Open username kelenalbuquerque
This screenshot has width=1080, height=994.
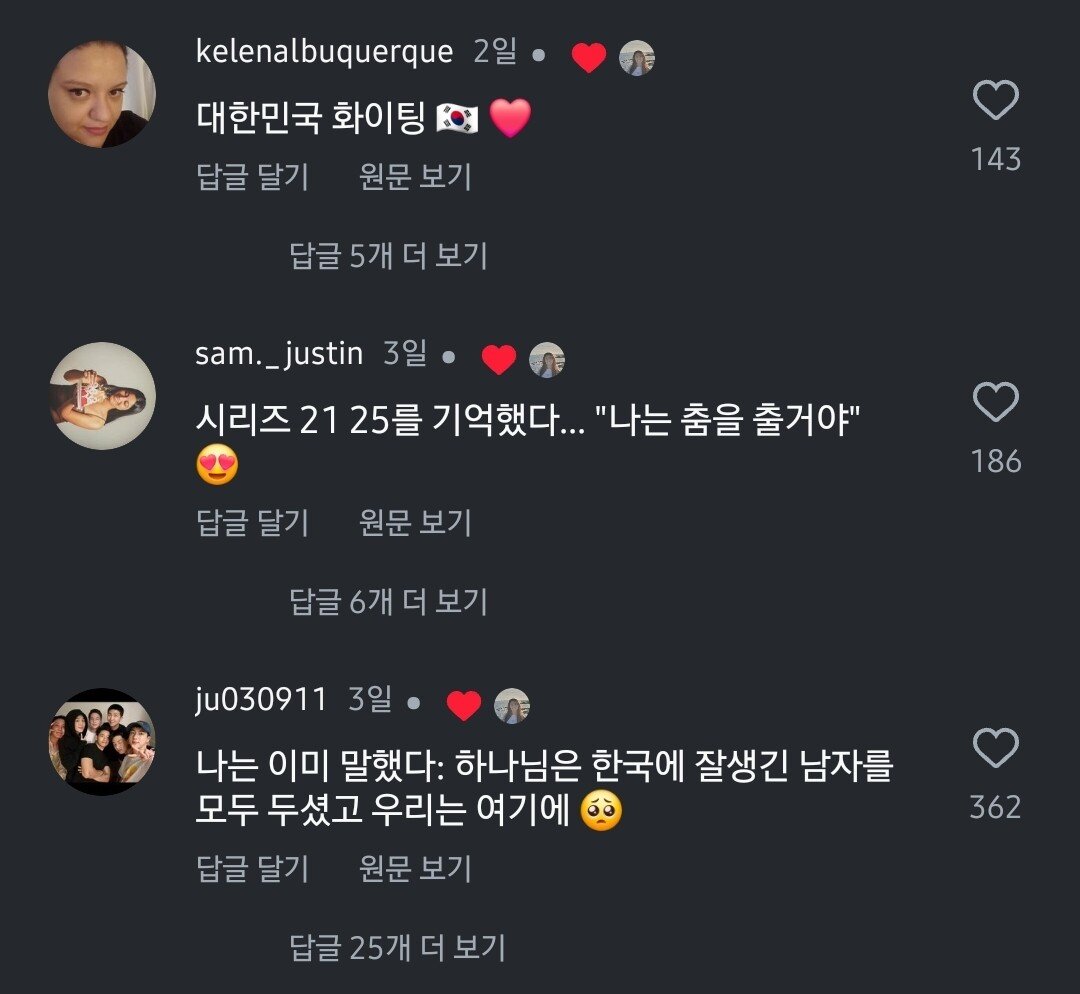click(x=325, y=52)
